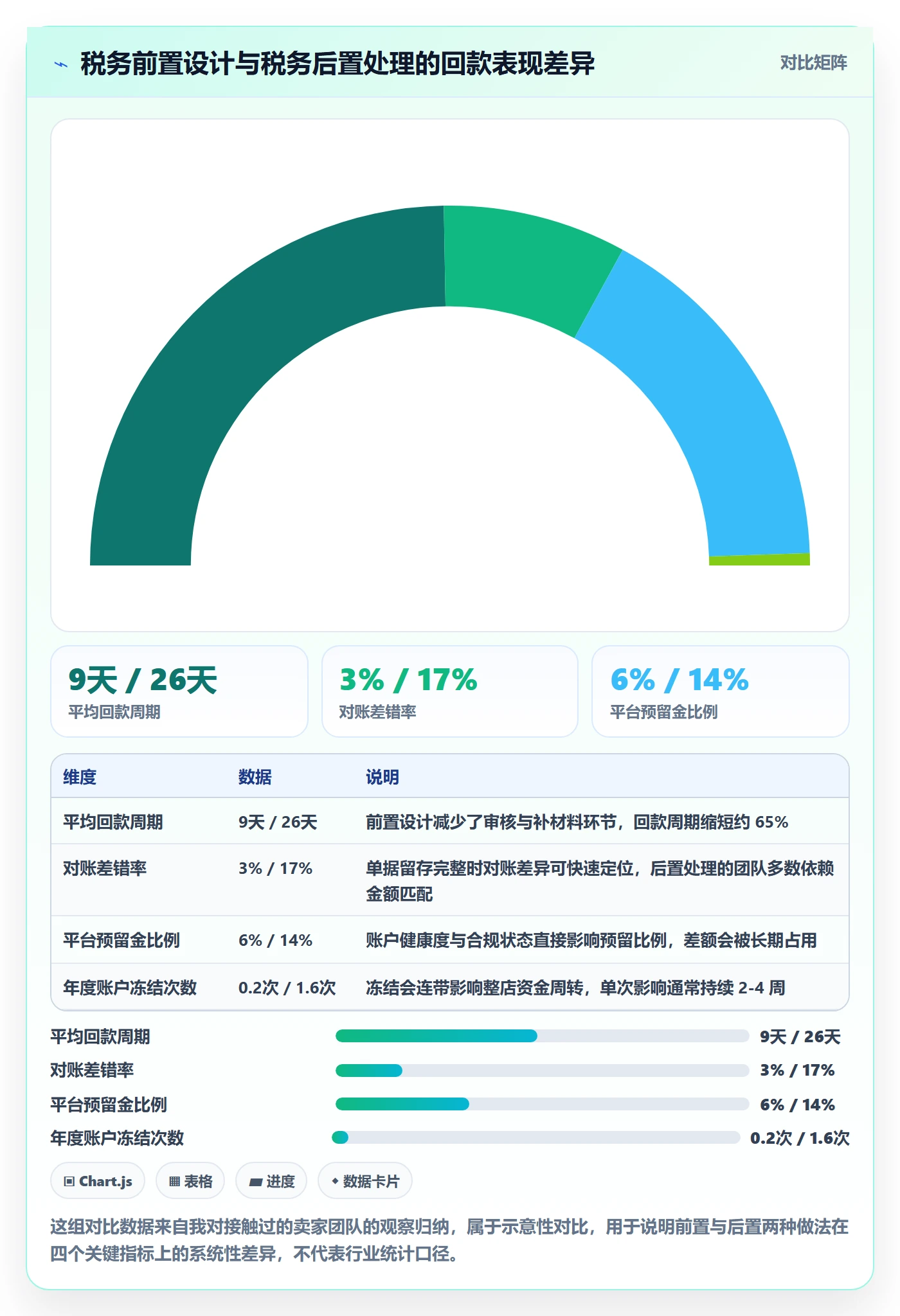Viewport: 900px width, 1316px height.
Task: Click table cell 平台预留金比例
Action: [x=122, y=940]
